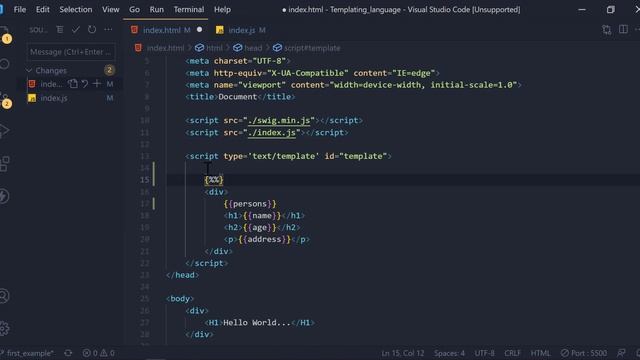Follow the ./index.js source link
Screen dimensions: 640x360
[x=271, y=133]
